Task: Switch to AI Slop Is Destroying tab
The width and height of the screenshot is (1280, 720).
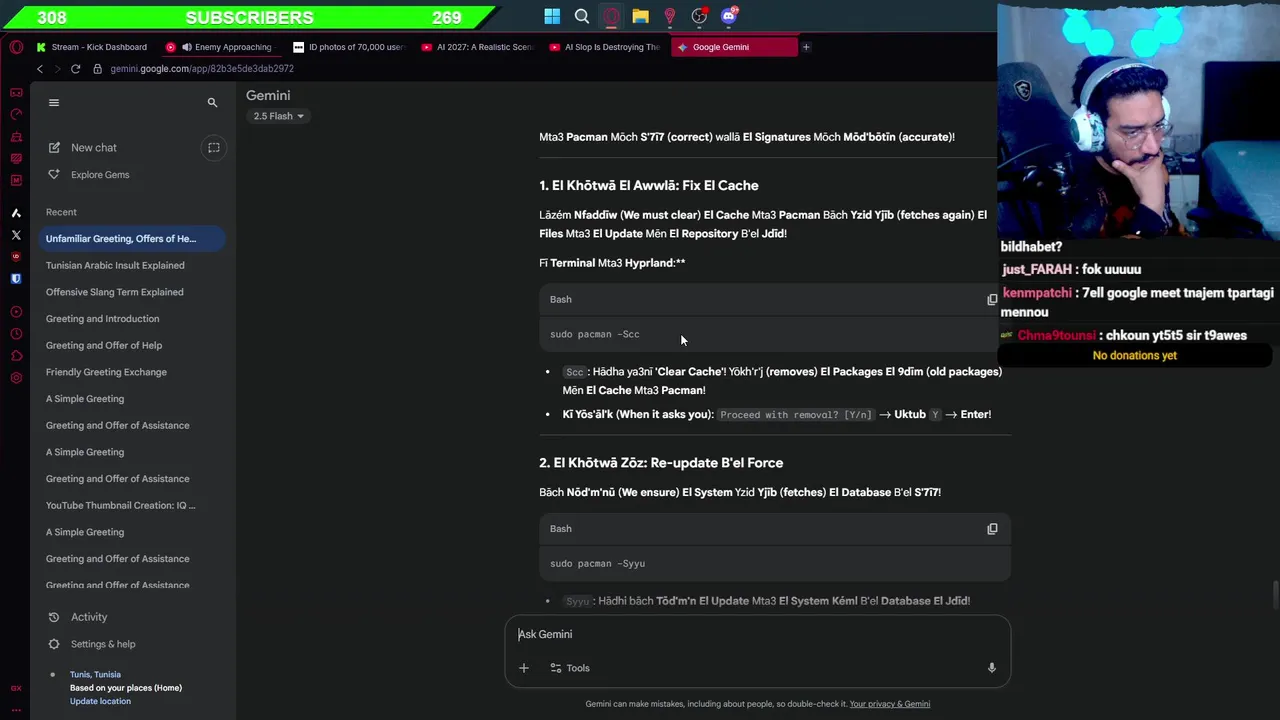Action: (x=606, y=47)
